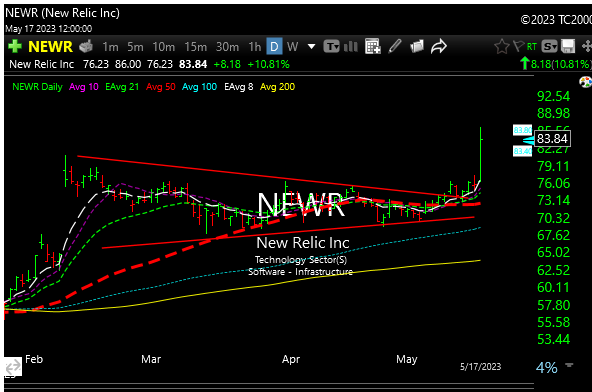Image resolution: width=592 pixels, height=392 pixels.
Task: Click the May month label on time axis
Action: (x=407, y=359)
